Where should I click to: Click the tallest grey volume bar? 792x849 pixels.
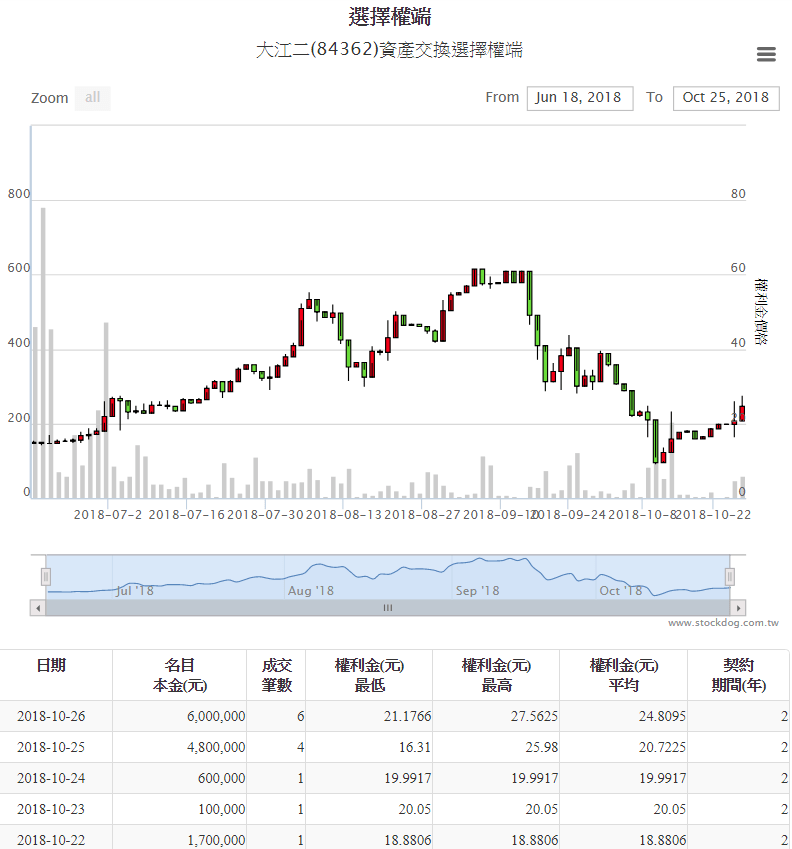[43, 350]
